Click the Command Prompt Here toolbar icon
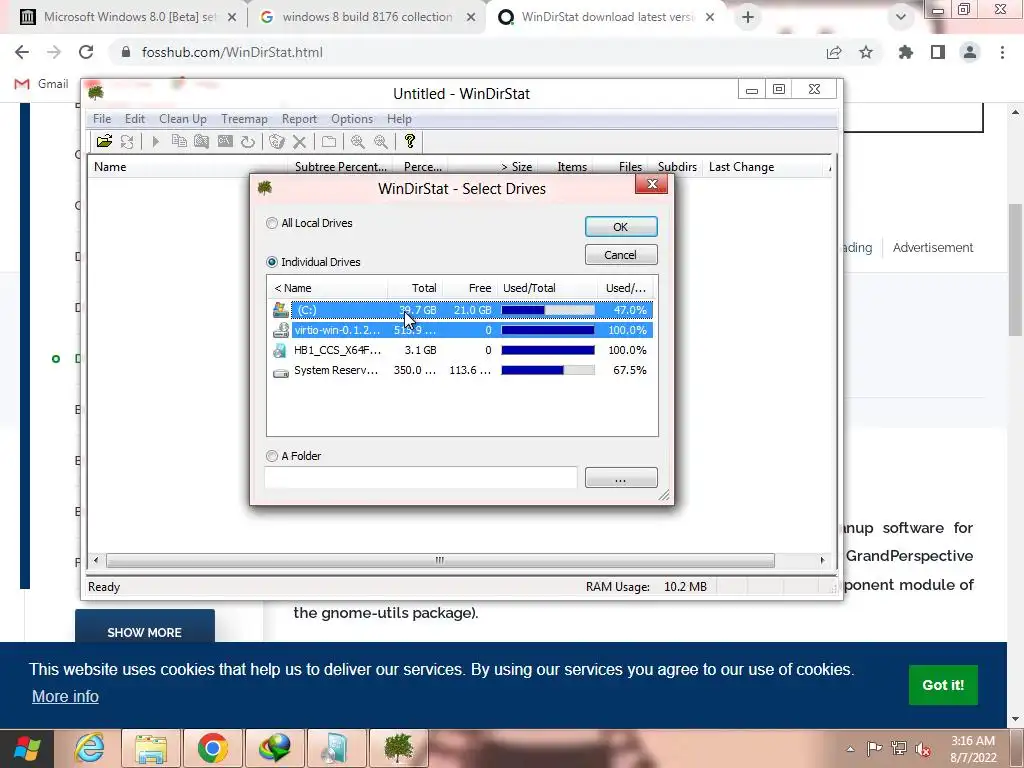Screen dimensions: 1024x768 225,141
